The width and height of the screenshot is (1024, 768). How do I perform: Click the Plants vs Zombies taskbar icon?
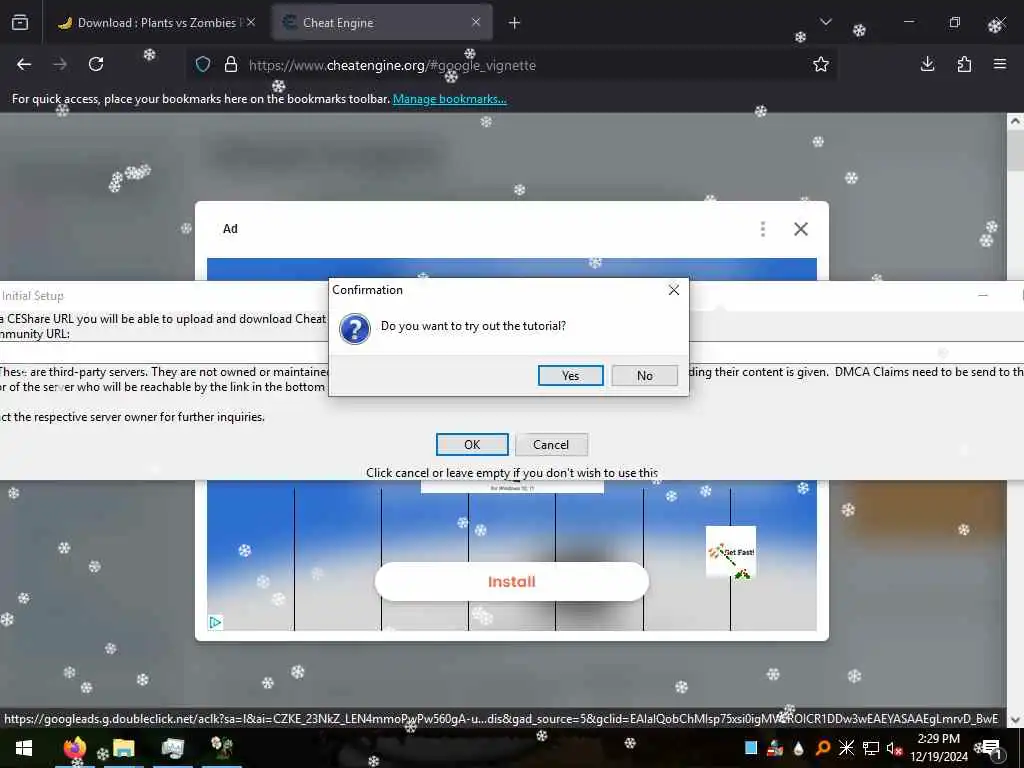coord(222,748)
